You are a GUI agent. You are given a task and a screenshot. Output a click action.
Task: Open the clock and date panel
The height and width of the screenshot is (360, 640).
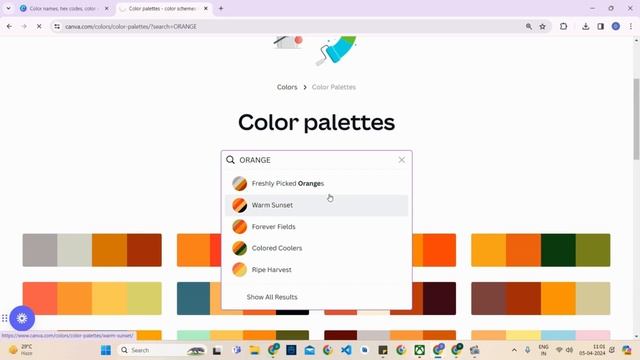click(x=593, y=350)
